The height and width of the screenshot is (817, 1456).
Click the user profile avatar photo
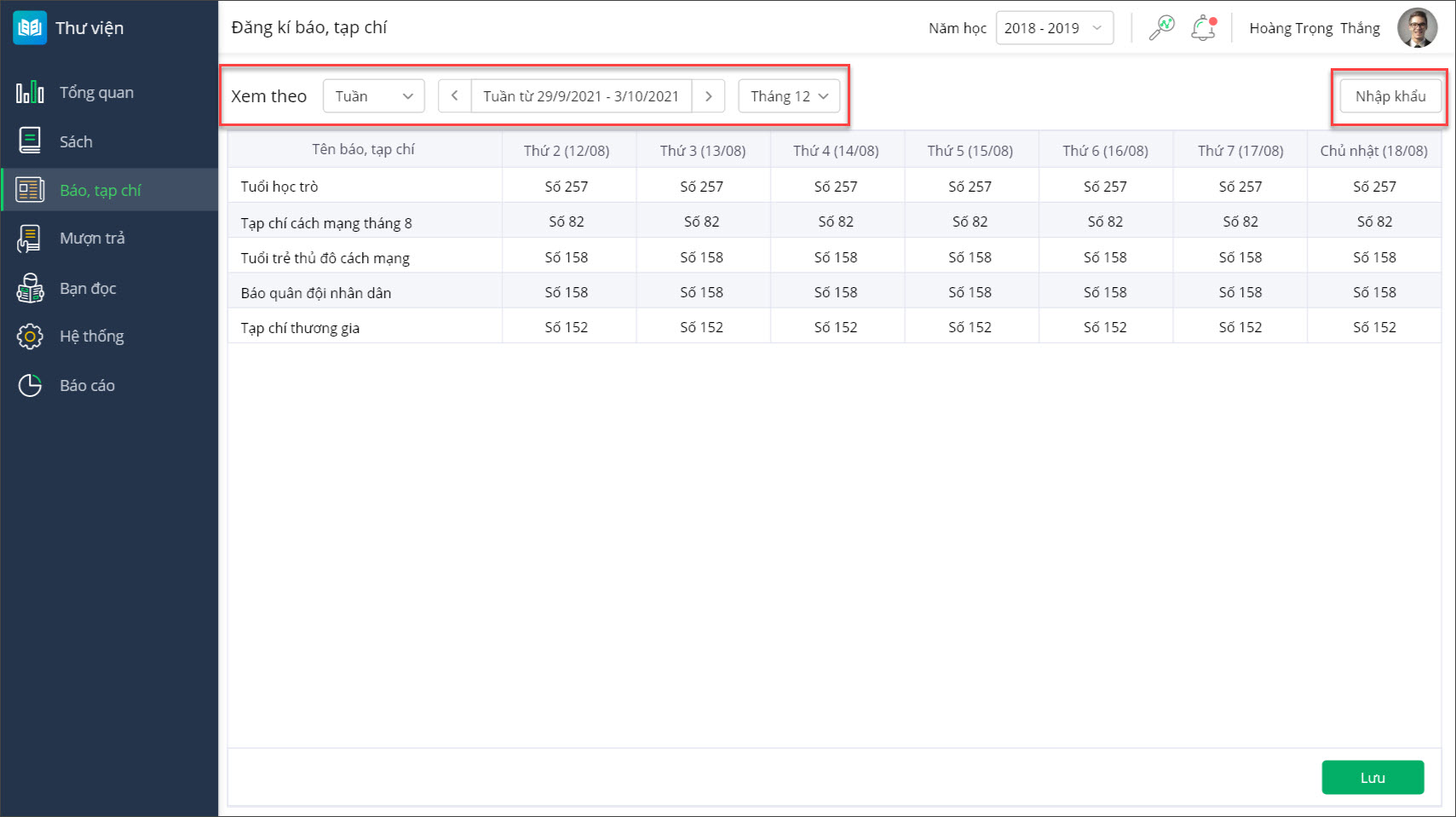coord(1417,28)
